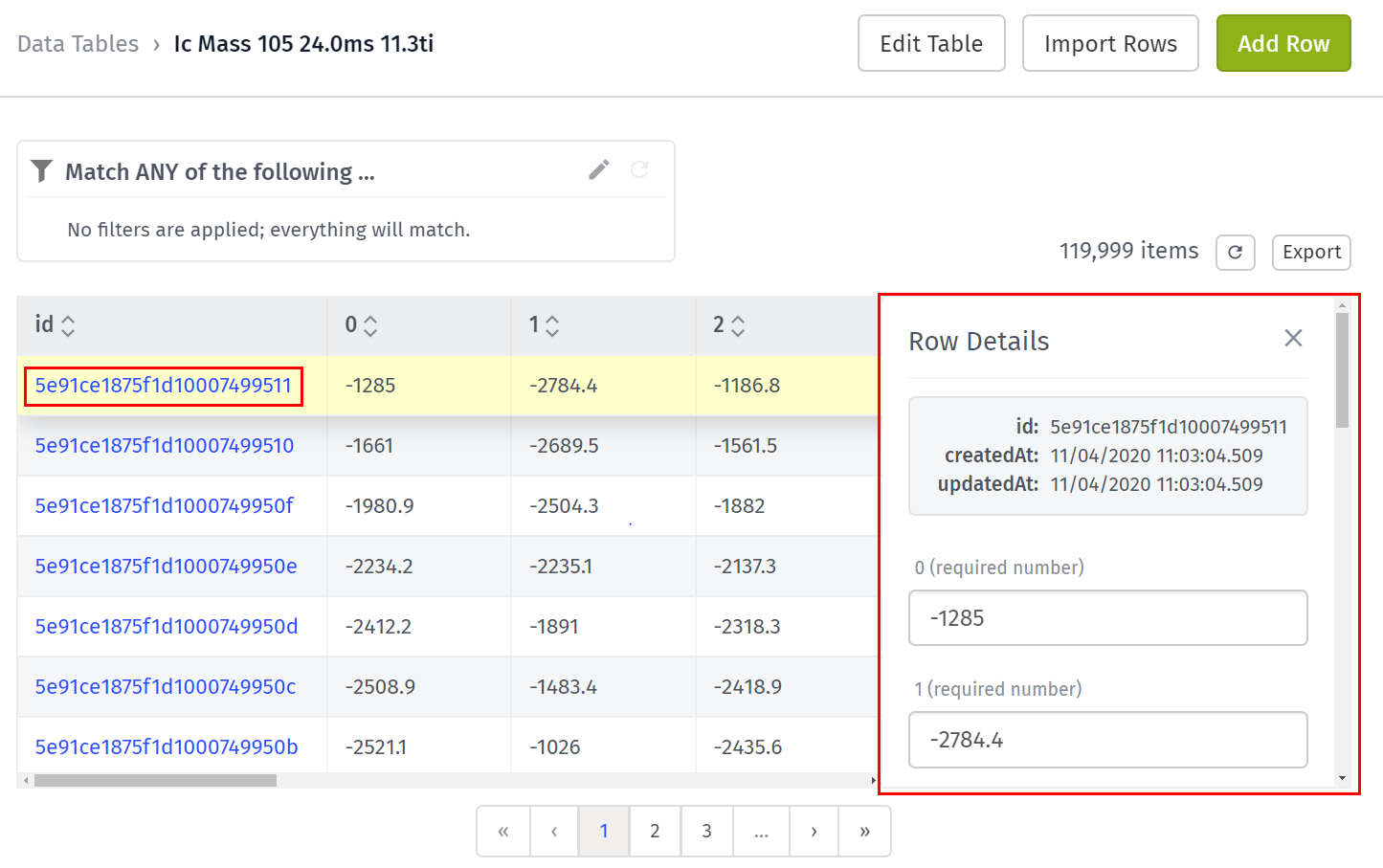Screen dimensions: 1383x868
Task: Navigate to Data Tables breadcrumb
Action: pos(78,44)
